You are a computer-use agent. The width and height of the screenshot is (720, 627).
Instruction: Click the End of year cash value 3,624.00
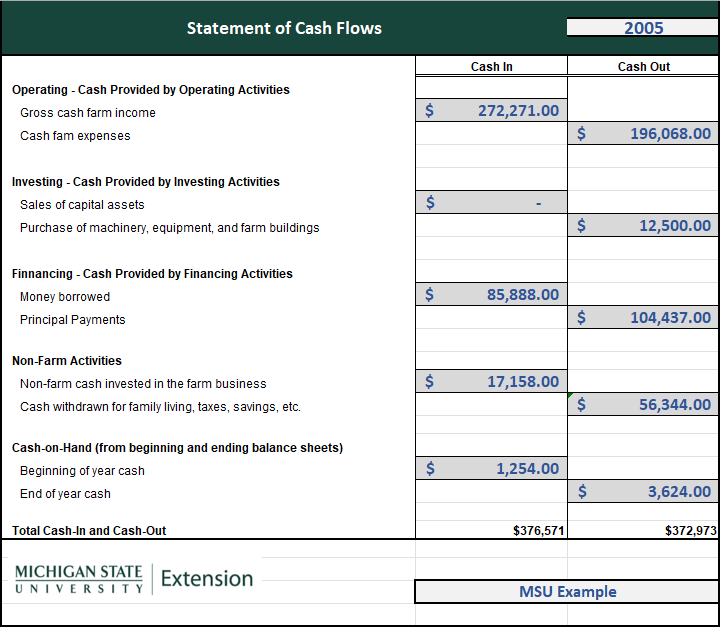click(x=643, y=491)
